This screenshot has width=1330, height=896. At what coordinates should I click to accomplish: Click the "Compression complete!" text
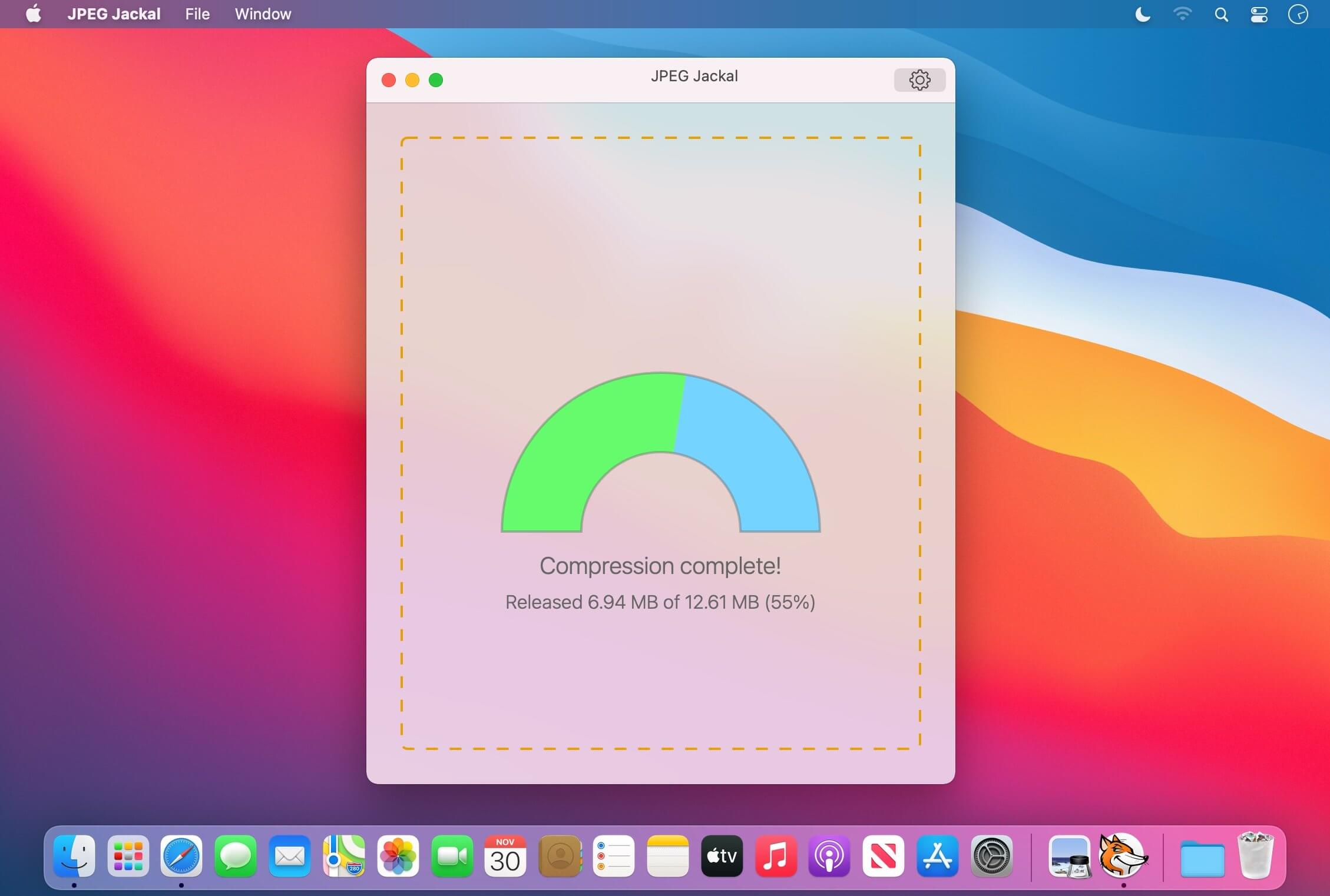(660, 566)
